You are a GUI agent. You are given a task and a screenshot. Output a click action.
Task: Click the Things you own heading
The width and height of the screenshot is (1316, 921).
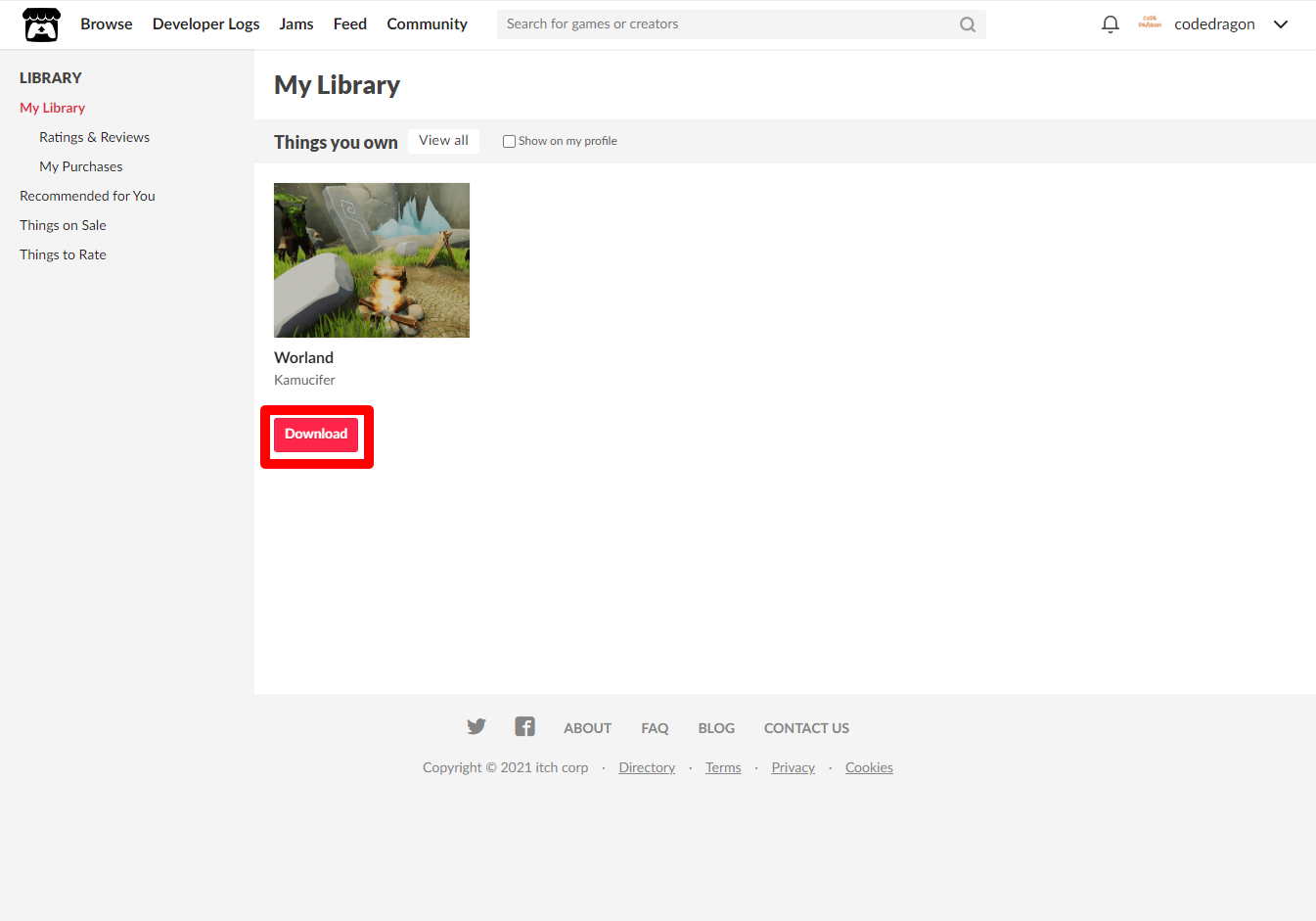point(336,142)
